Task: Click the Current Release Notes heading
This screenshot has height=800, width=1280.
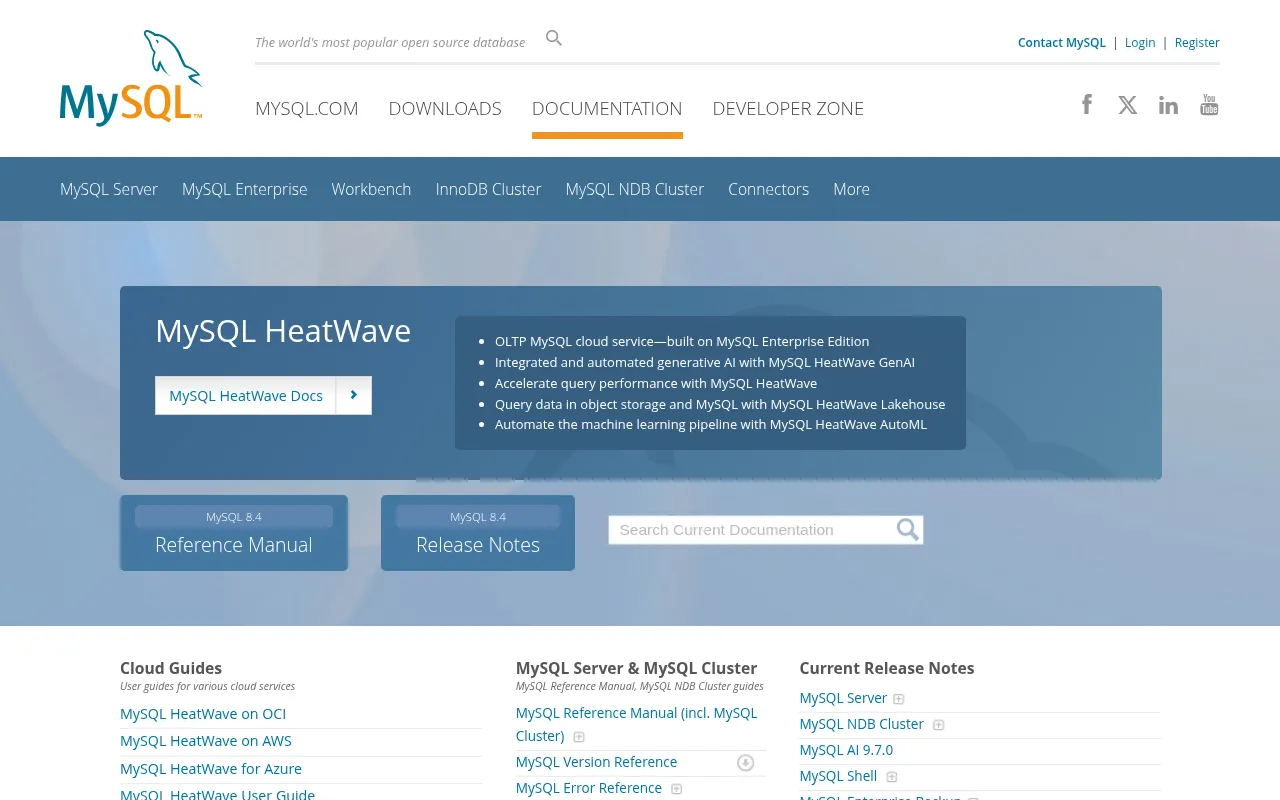Action: tap(887, 668)
